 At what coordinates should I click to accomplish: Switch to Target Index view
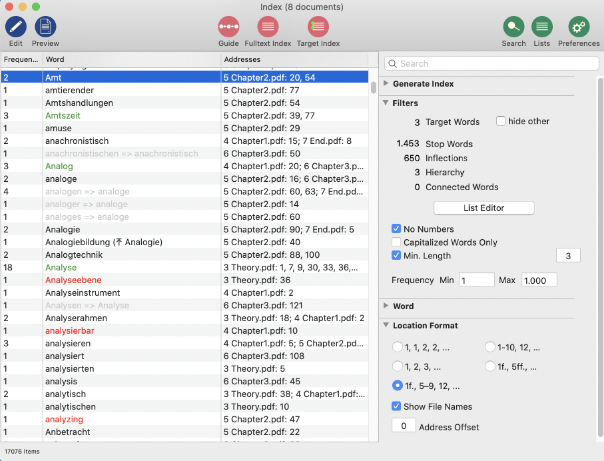(318, 27)
